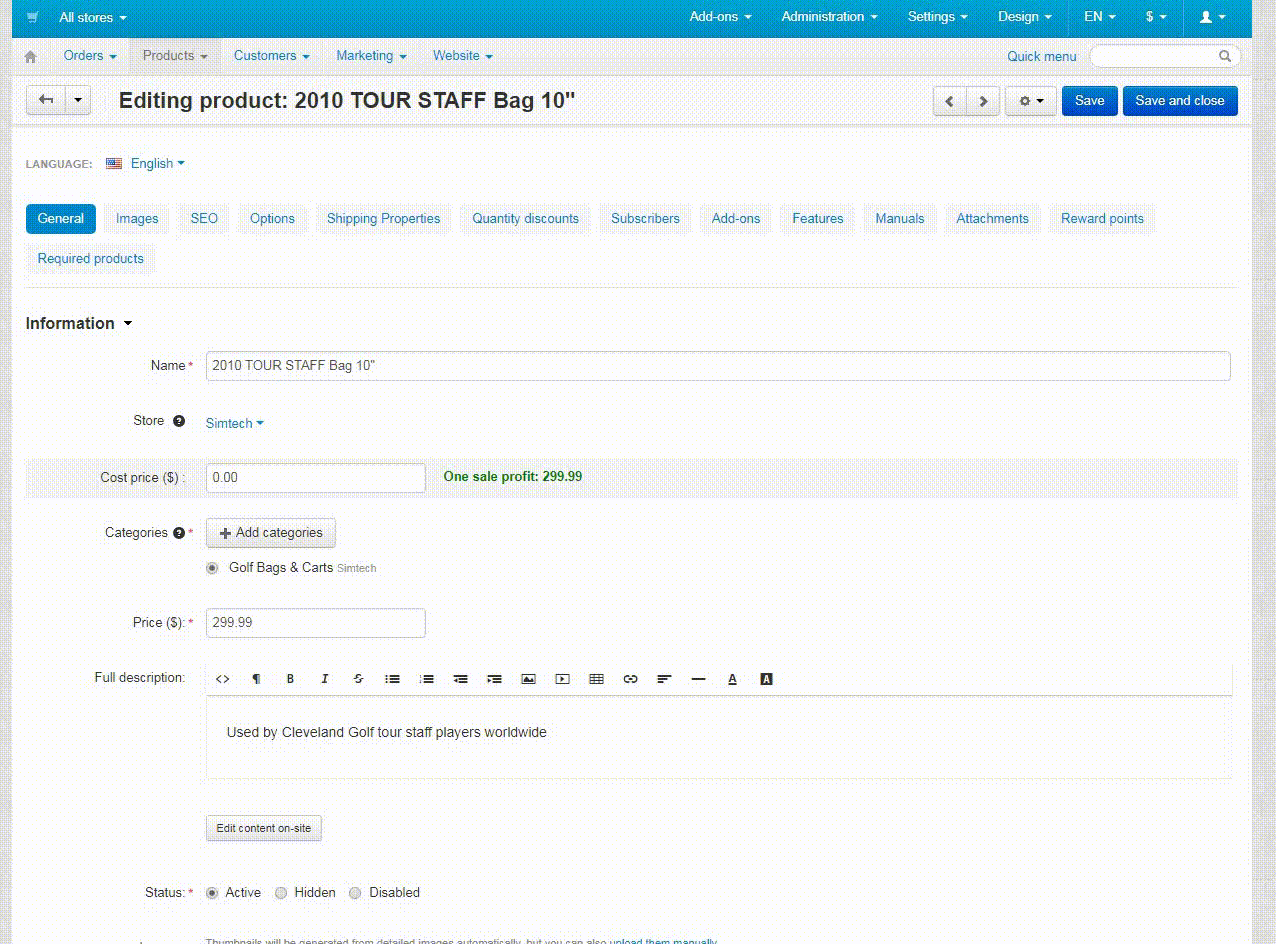This screenshot has width=1276, height=944.
Task: Set status to Hidden
Action: [x=281, y=893]
